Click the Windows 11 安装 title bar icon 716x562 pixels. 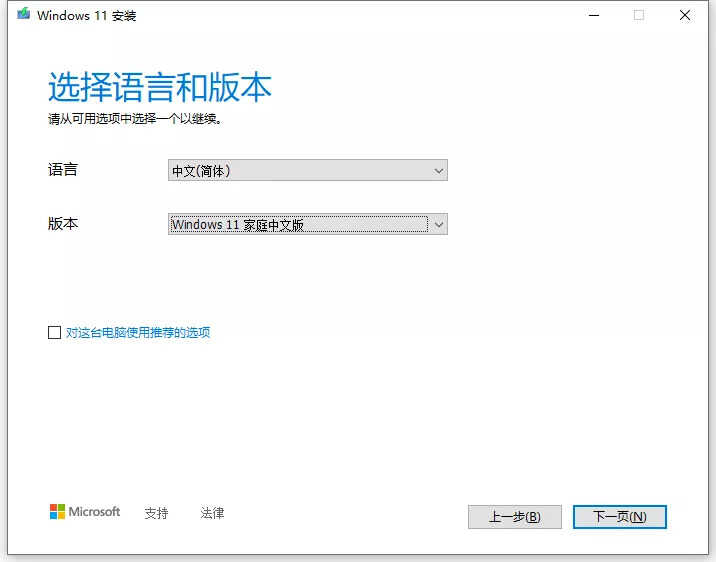[23, 14]
